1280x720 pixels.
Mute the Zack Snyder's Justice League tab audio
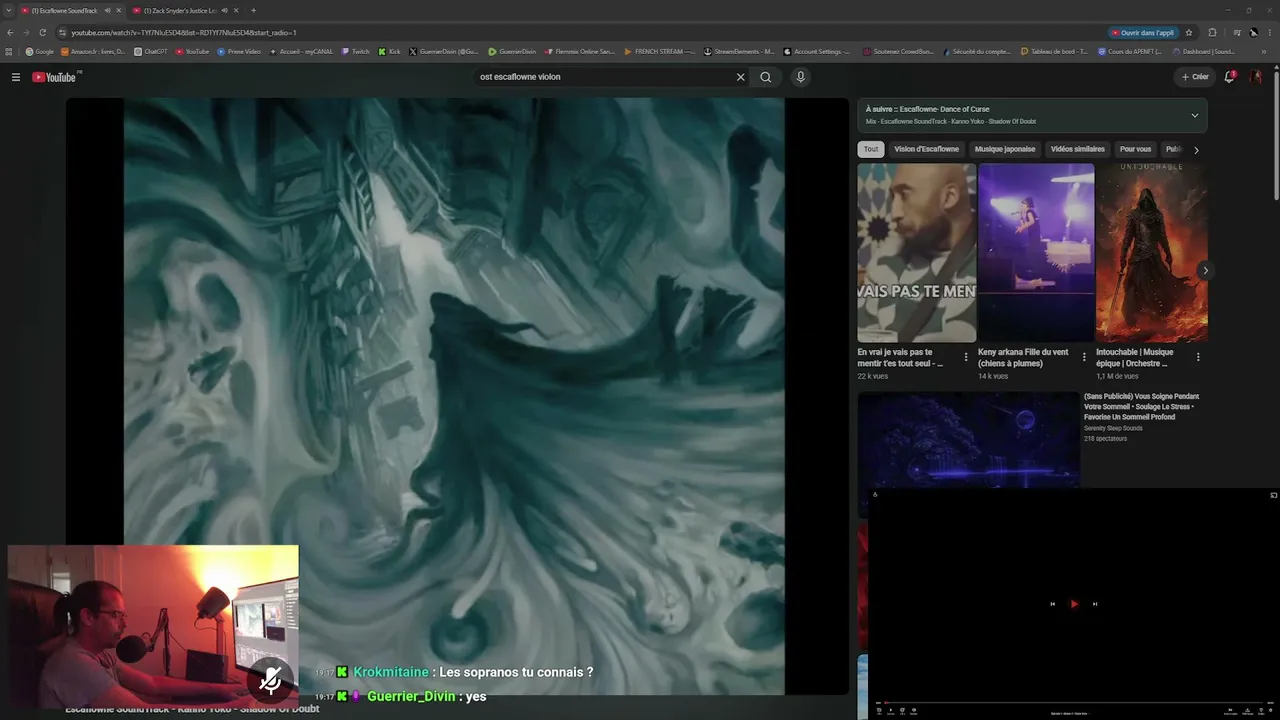224,10
